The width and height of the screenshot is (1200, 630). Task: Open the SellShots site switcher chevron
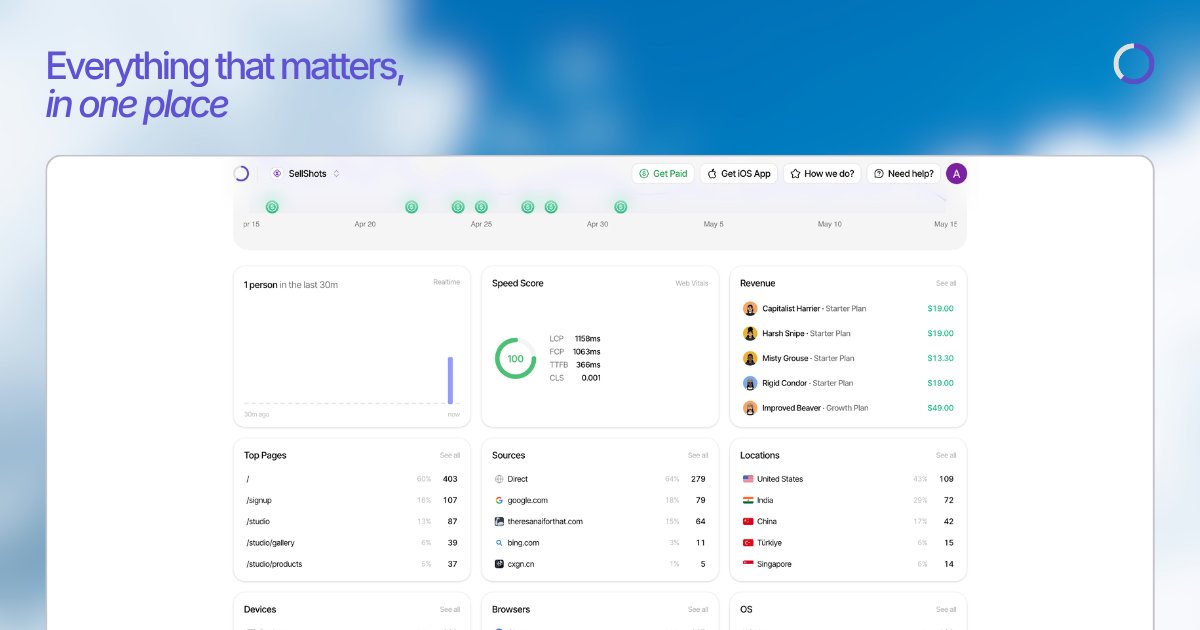pyautogui.click(x=337, y=173)
